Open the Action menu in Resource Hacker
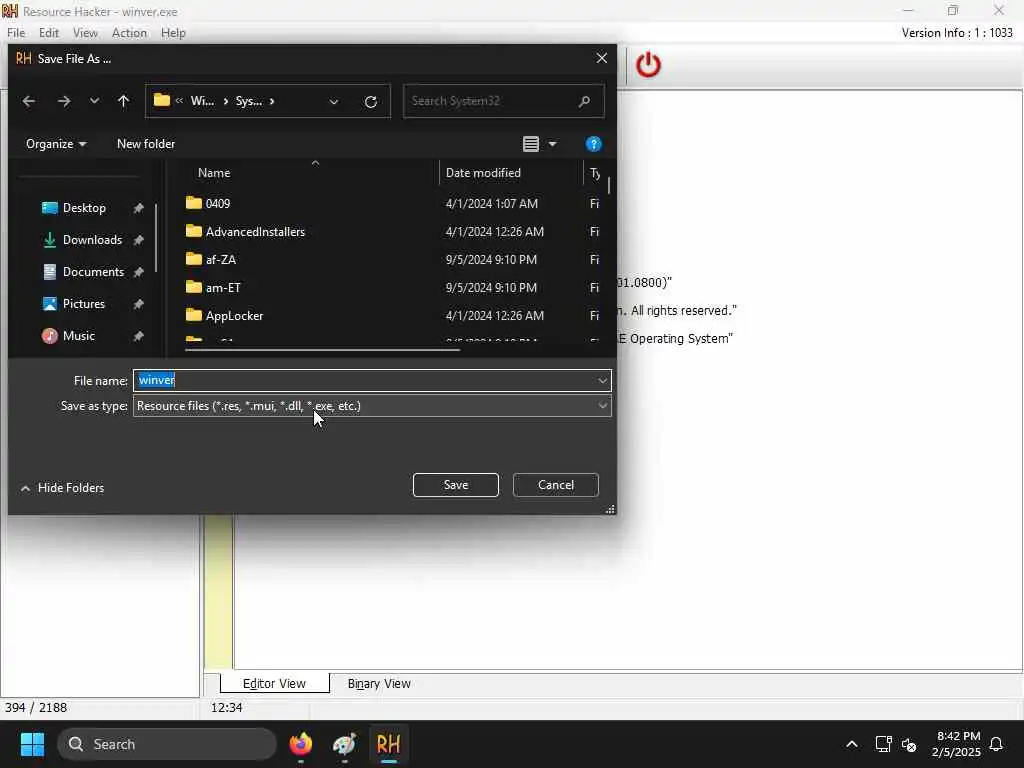 pyautogui.click(x=129, y=33)
